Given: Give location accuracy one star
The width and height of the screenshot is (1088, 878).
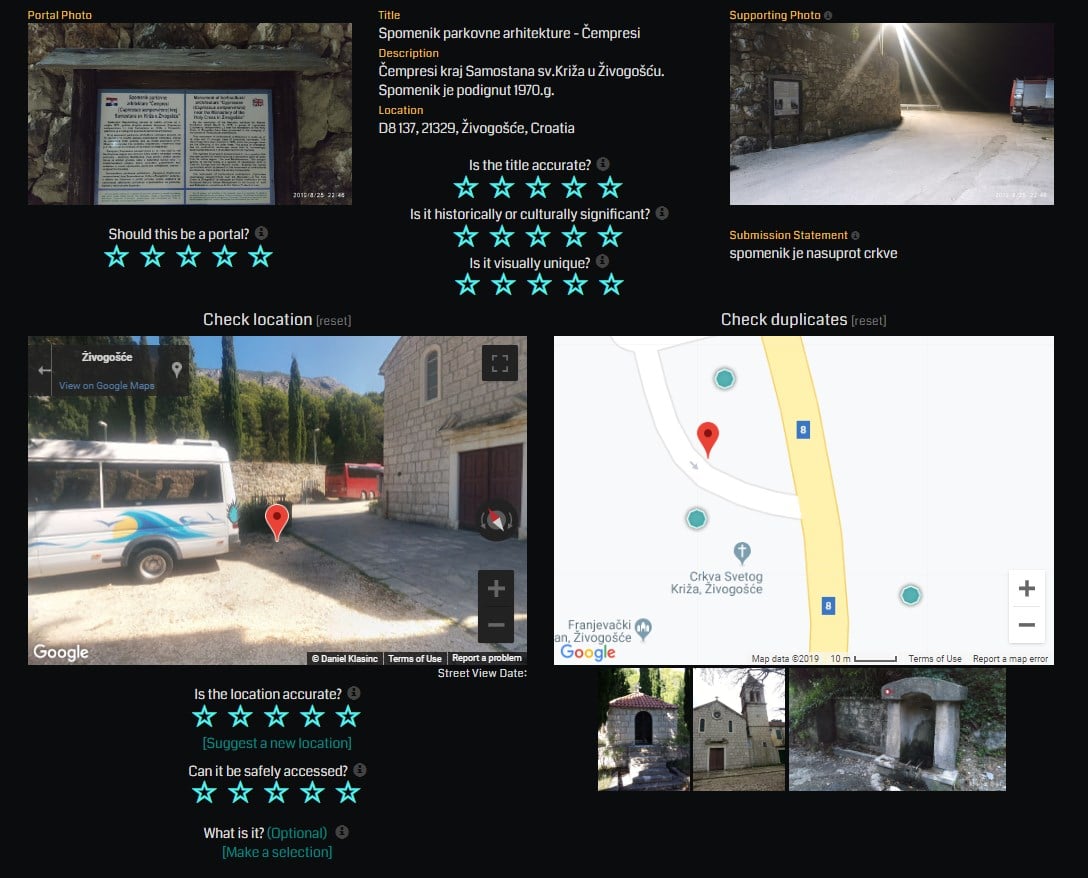Looking at the screenshot, I should [x=204, y=716].
